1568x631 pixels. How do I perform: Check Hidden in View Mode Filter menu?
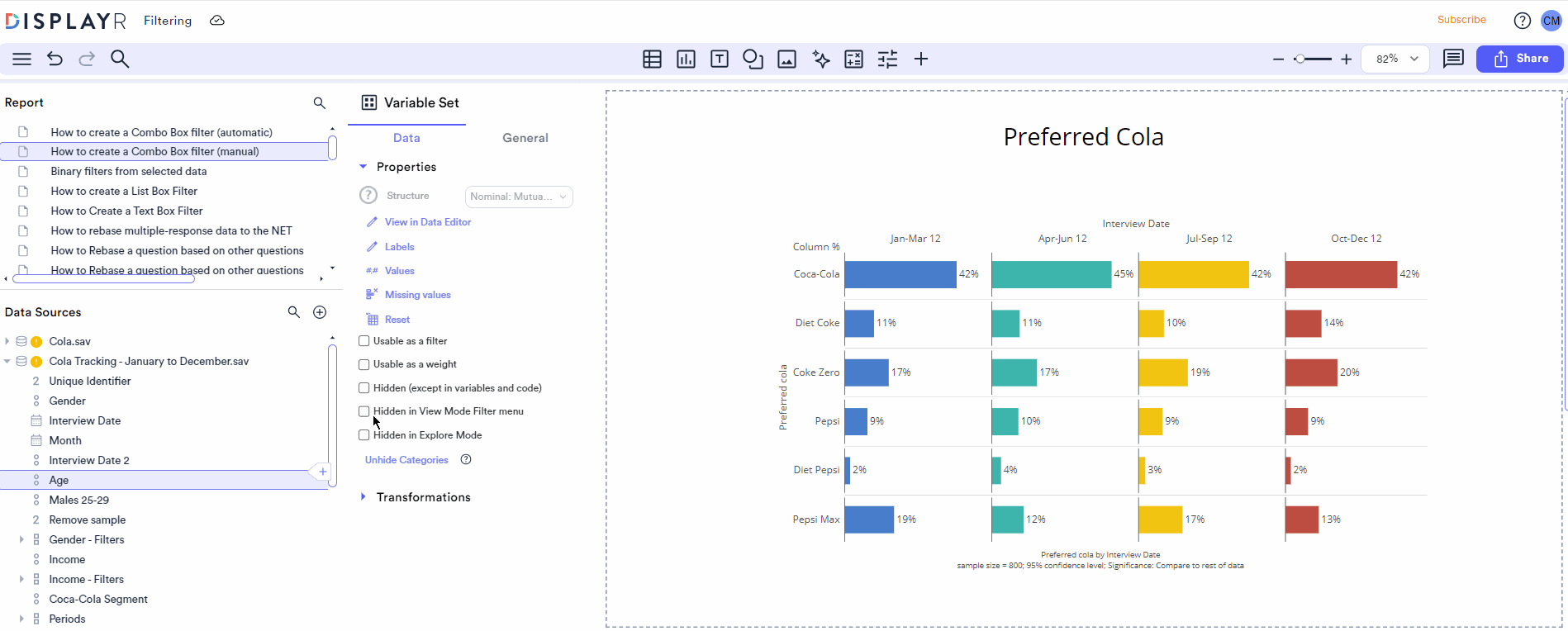pyautogui.click(x=364, y=411)
